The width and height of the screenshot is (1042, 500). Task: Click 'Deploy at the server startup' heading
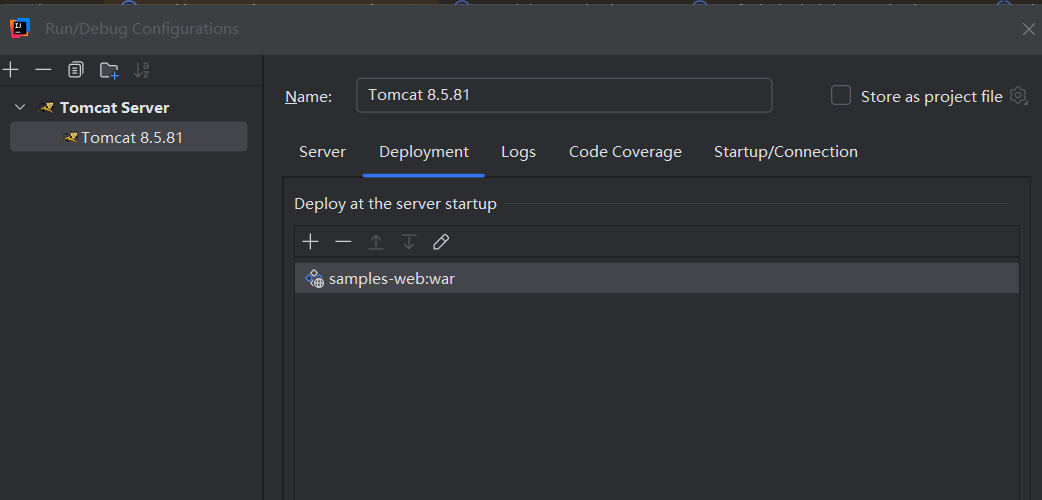pos(395,203)
